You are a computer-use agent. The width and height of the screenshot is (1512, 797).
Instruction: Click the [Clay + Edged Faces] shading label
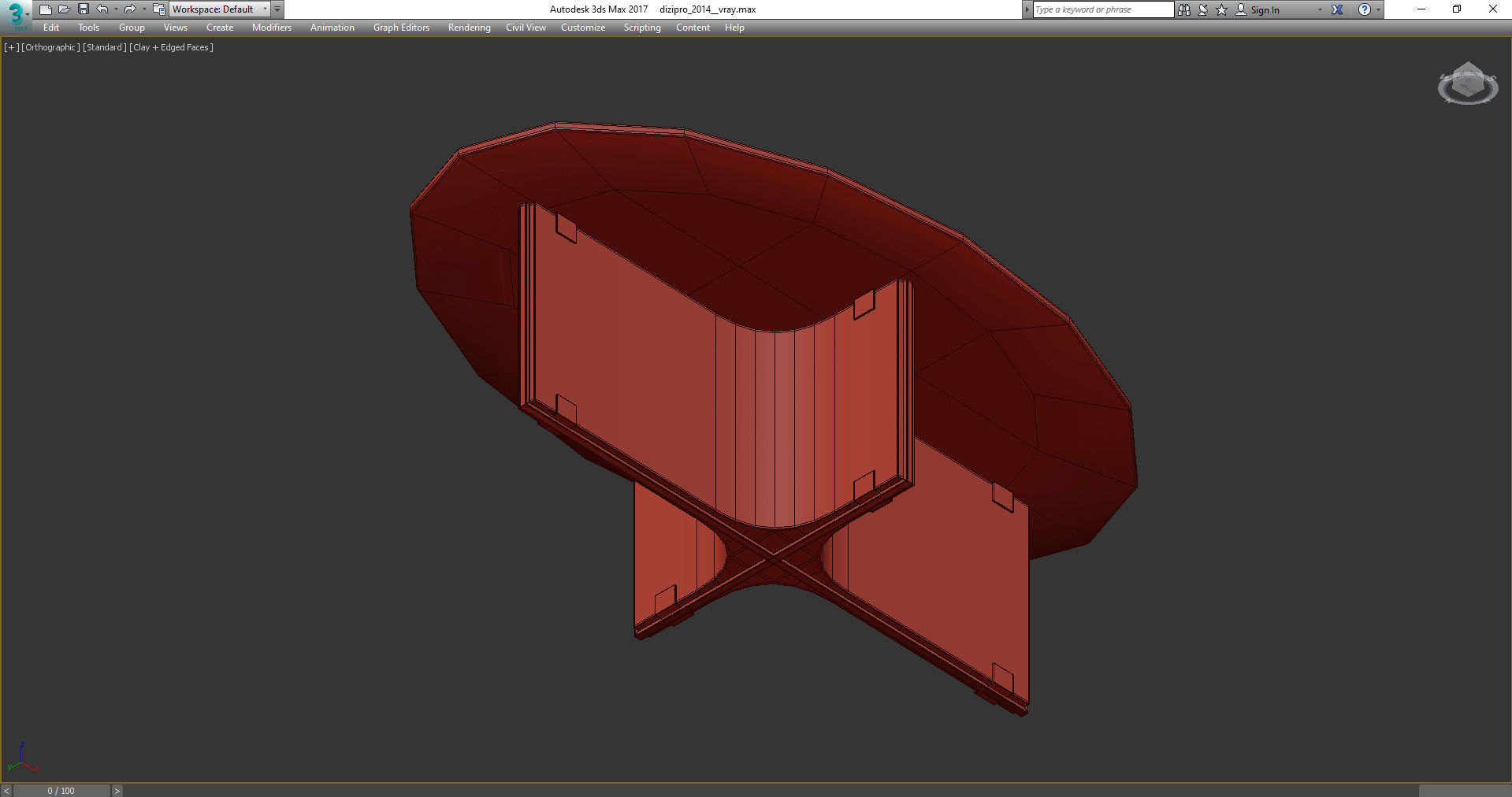(171, 47)
